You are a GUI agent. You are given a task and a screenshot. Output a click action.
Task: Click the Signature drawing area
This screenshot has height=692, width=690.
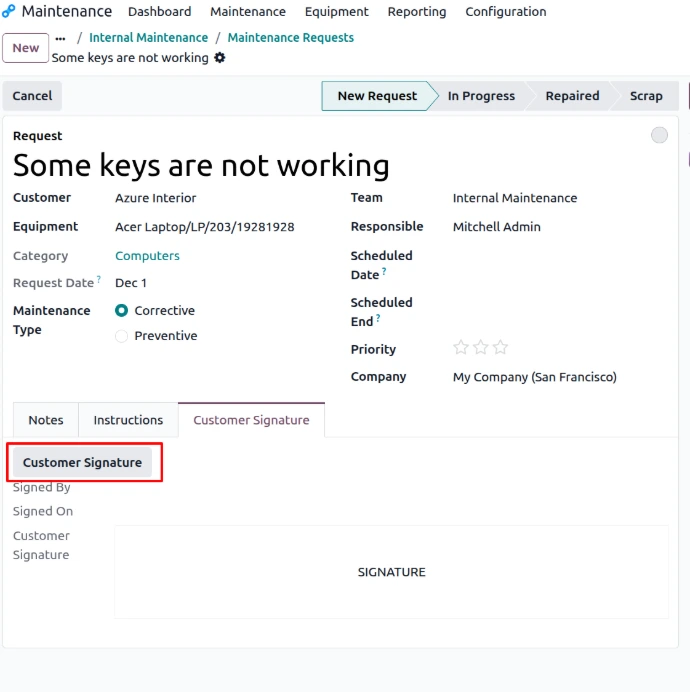(391, 572)
